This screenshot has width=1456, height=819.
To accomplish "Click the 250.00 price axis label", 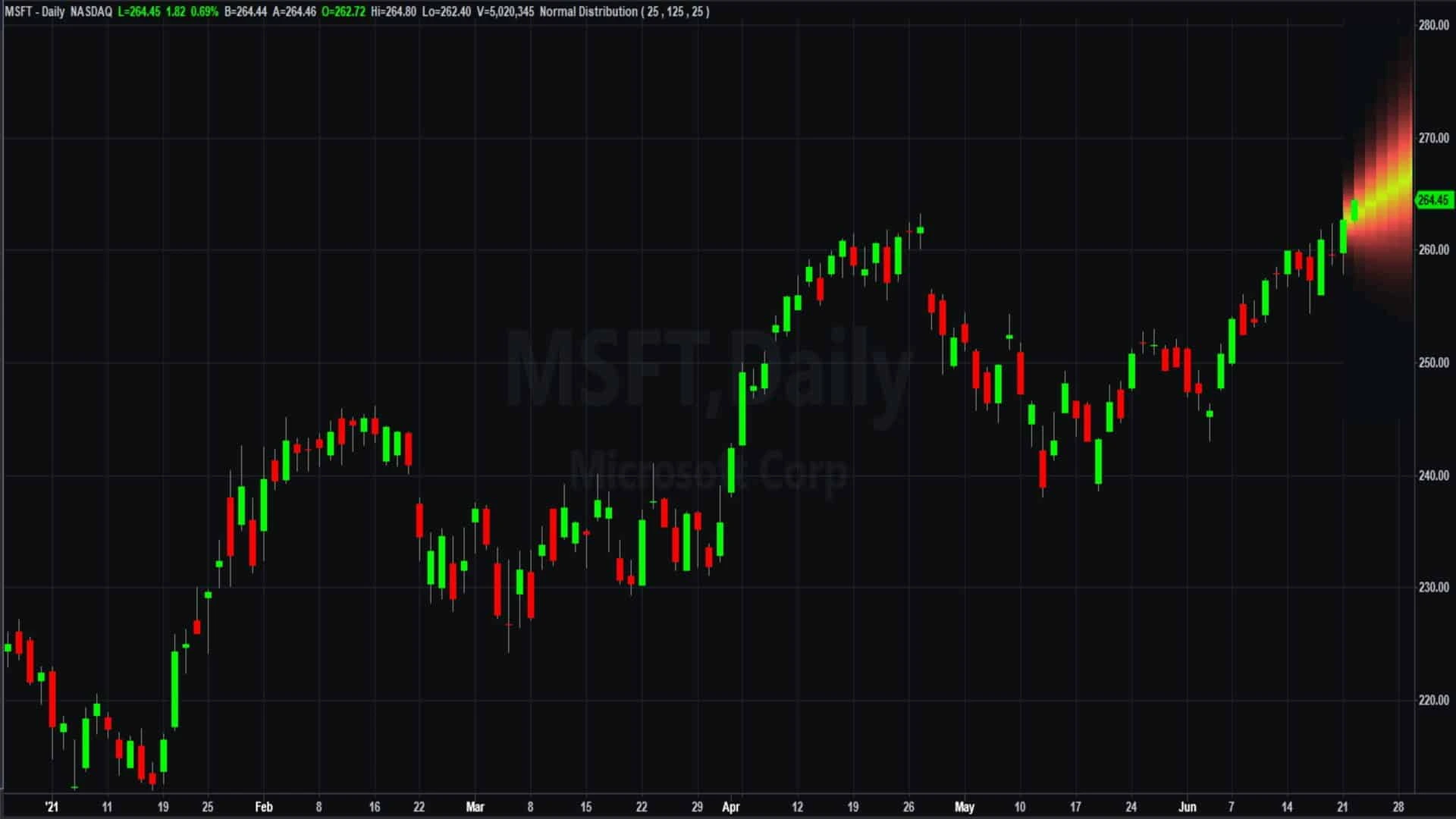I will pos(1433,362).
